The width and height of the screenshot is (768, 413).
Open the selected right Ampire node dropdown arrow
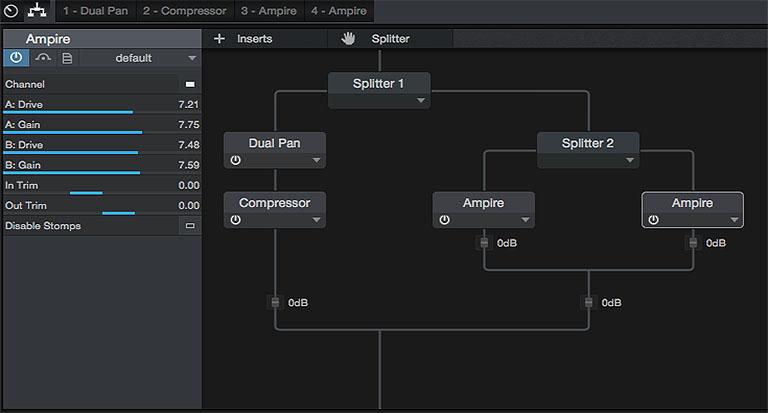(734, 220)
